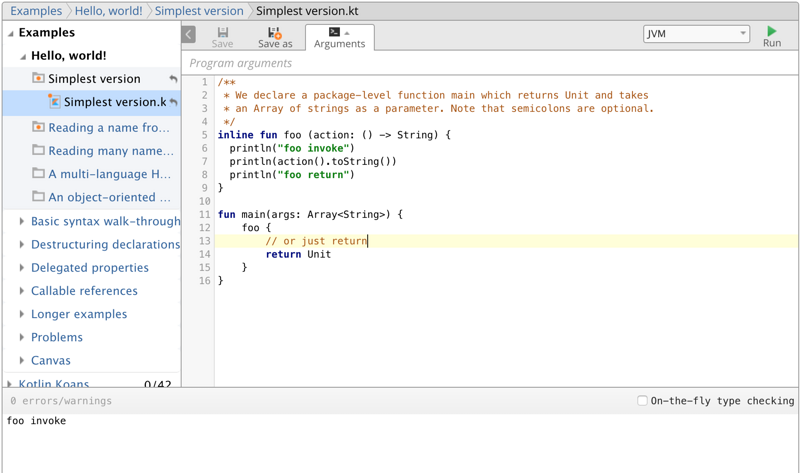Click the Save as icon
Viewport: 800px width, 473px height.
tap(274, 33)
